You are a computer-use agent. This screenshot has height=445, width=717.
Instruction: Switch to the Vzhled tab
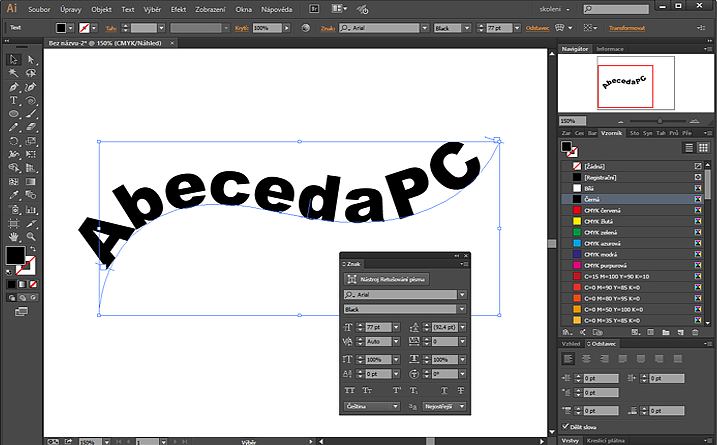(x=571, y=343)
